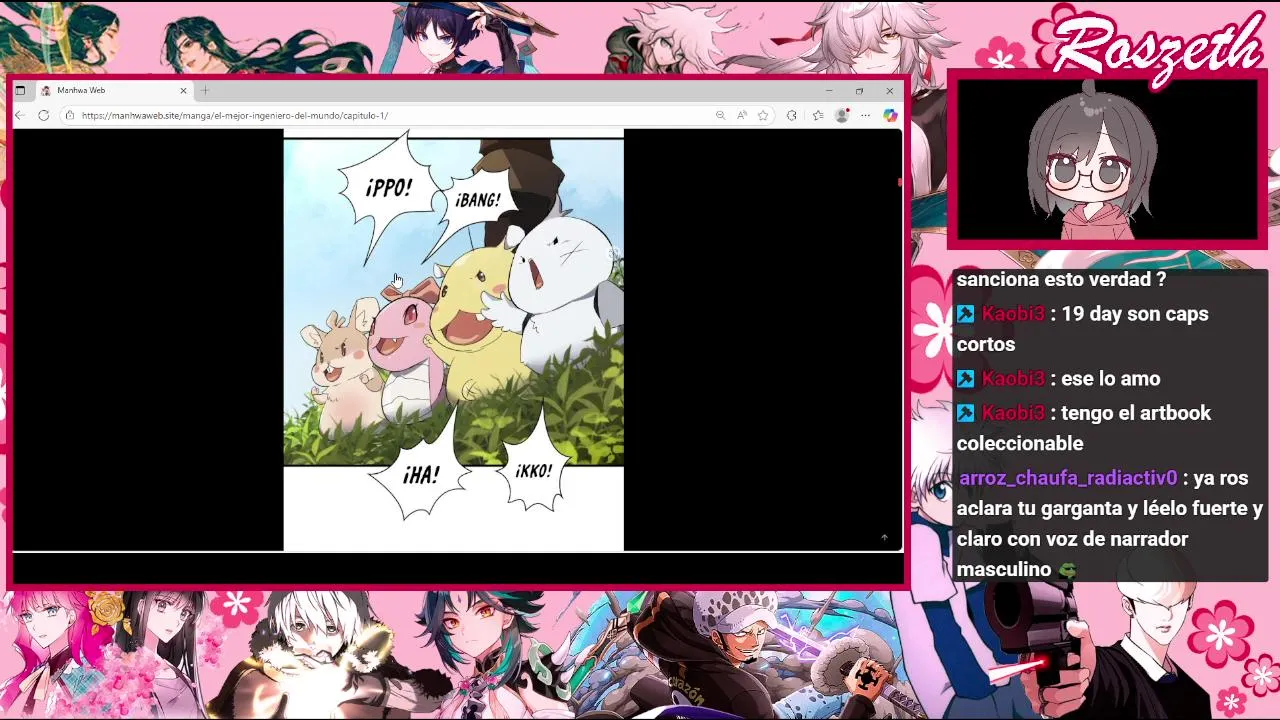Click the site info lock icon
This screenshot has width=1280, height=720.
69,115
